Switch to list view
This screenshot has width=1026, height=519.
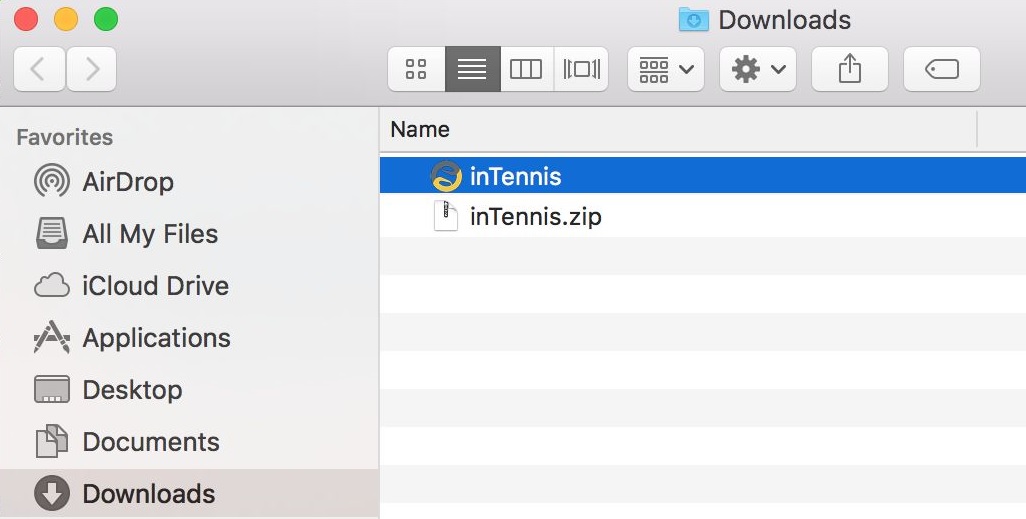[472, 69]
